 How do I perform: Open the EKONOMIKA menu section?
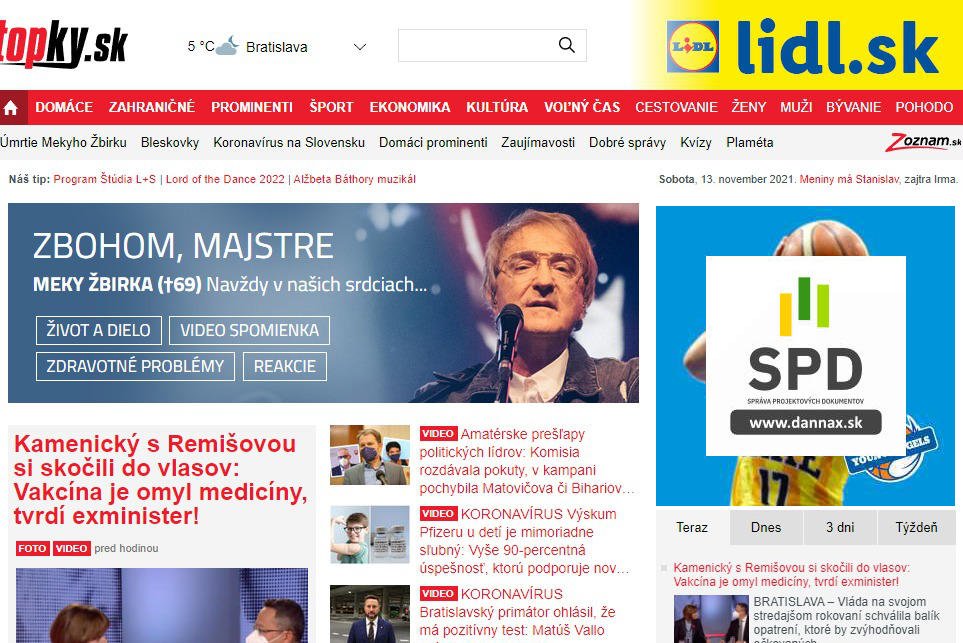tap(410, 107)
